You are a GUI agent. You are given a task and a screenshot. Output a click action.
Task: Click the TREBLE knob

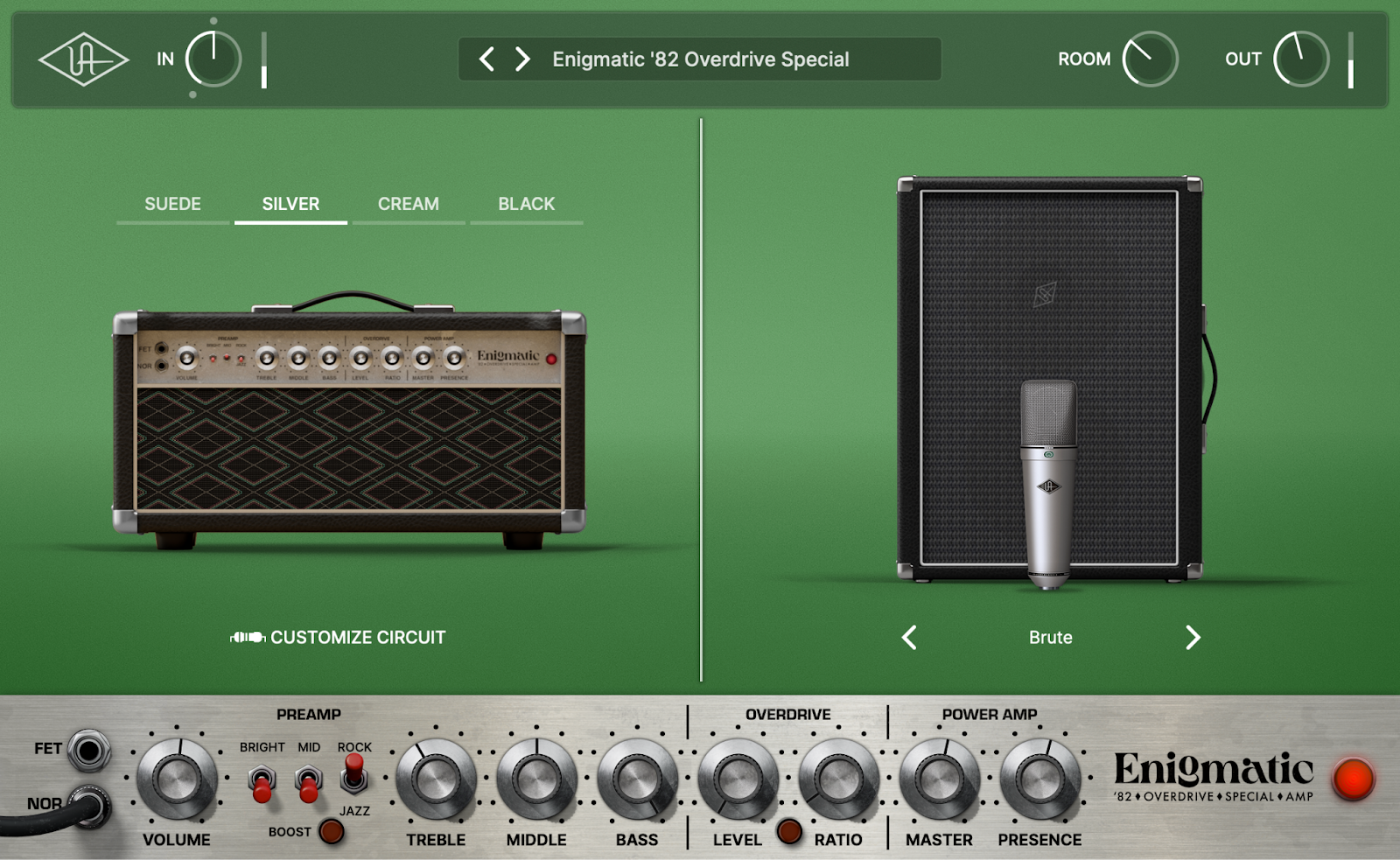point(436,779)
